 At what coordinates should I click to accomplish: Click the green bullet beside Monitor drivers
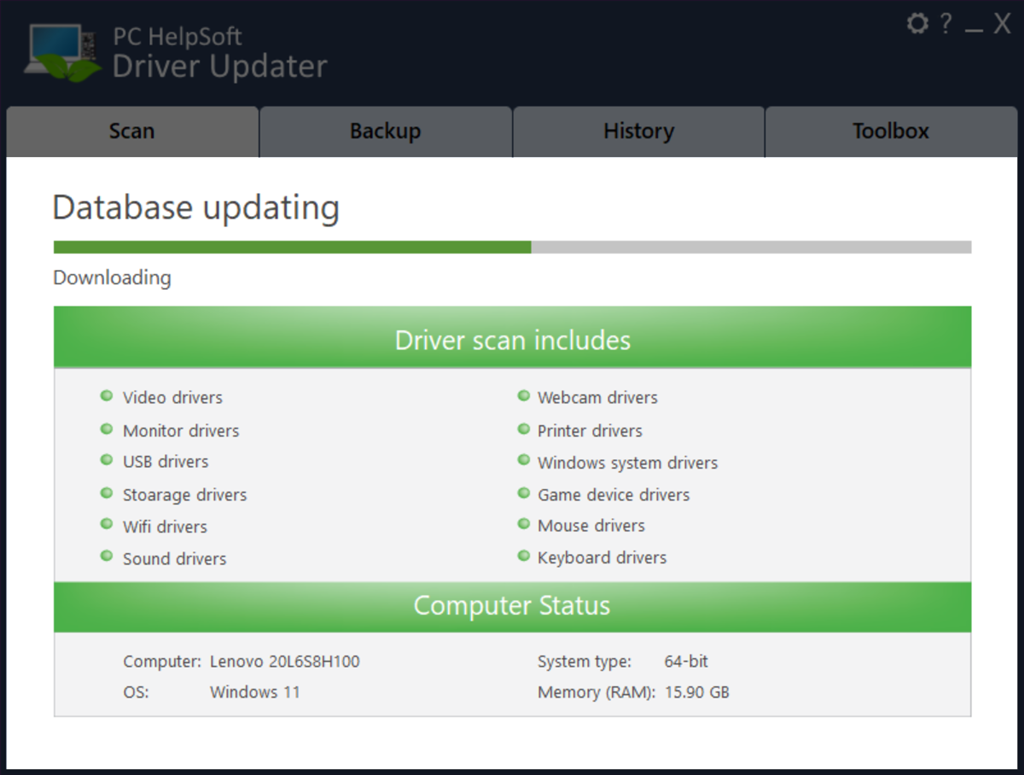click(106, 429)
